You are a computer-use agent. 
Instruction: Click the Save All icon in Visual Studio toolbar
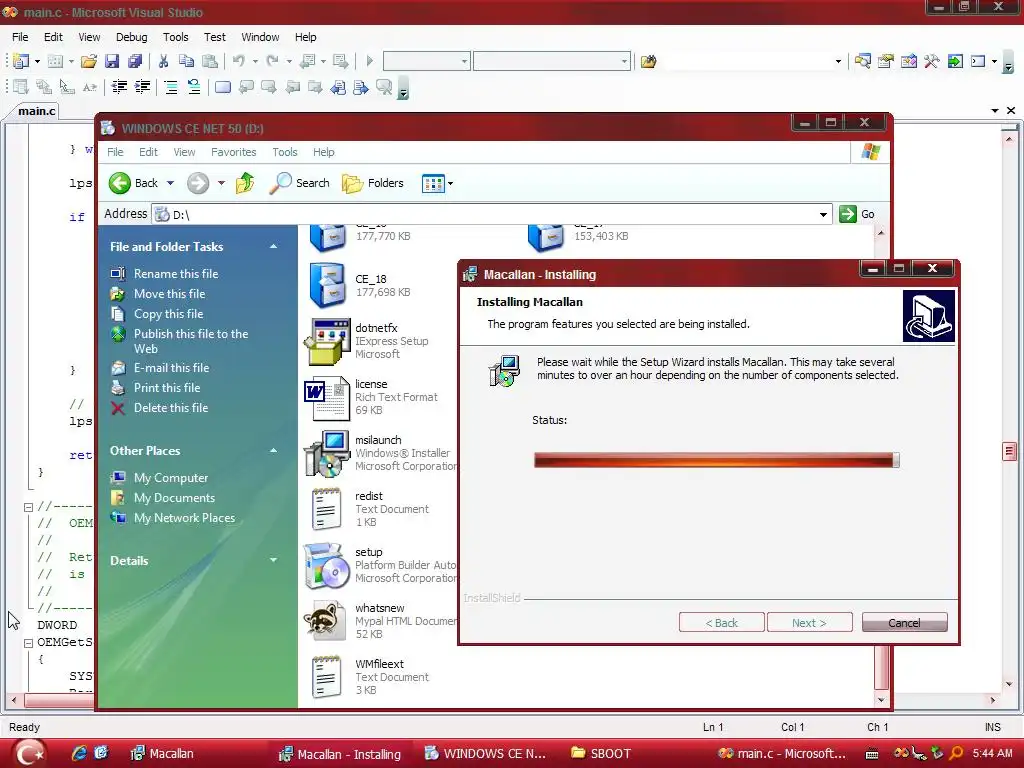(x=135, y=61)
